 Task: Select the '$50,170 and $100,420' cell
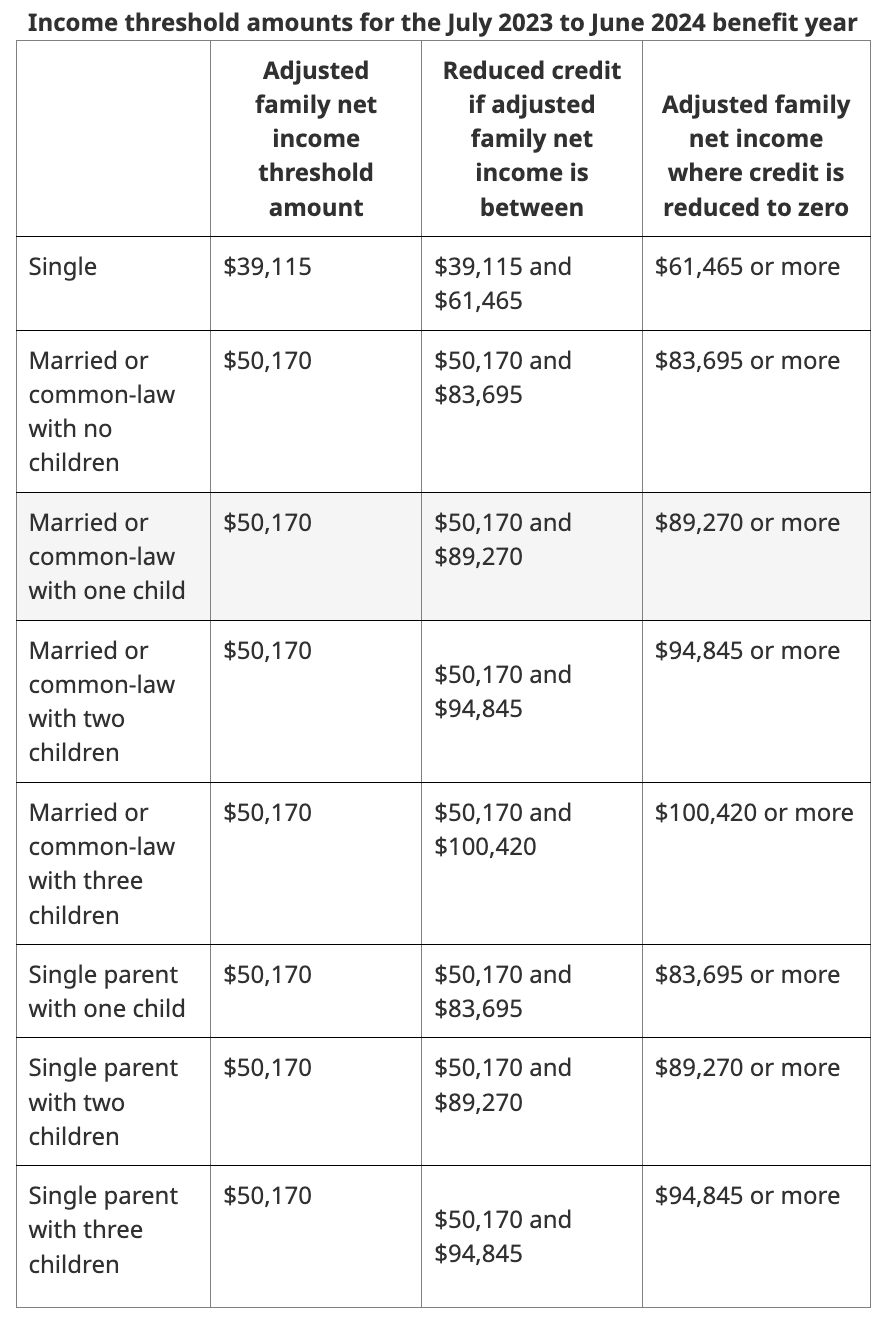pos(503,830)
